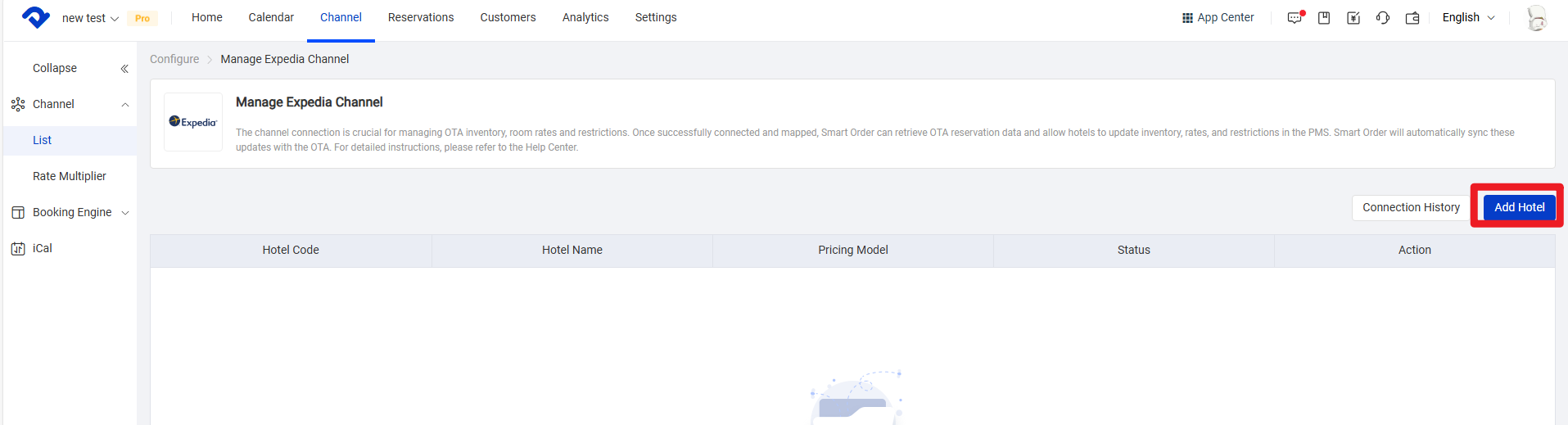Open the messages icon with red notification dot
This screenshot has width=1568, height=425.
[x=1295, y=18]
